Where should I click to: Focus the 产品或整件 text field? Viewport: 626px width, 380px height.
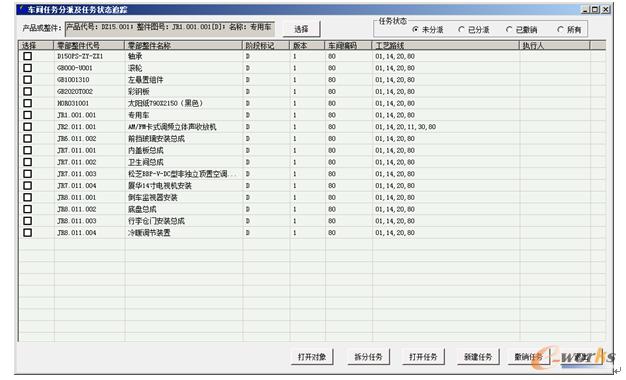pyautogui.click(x=170, y=29)
